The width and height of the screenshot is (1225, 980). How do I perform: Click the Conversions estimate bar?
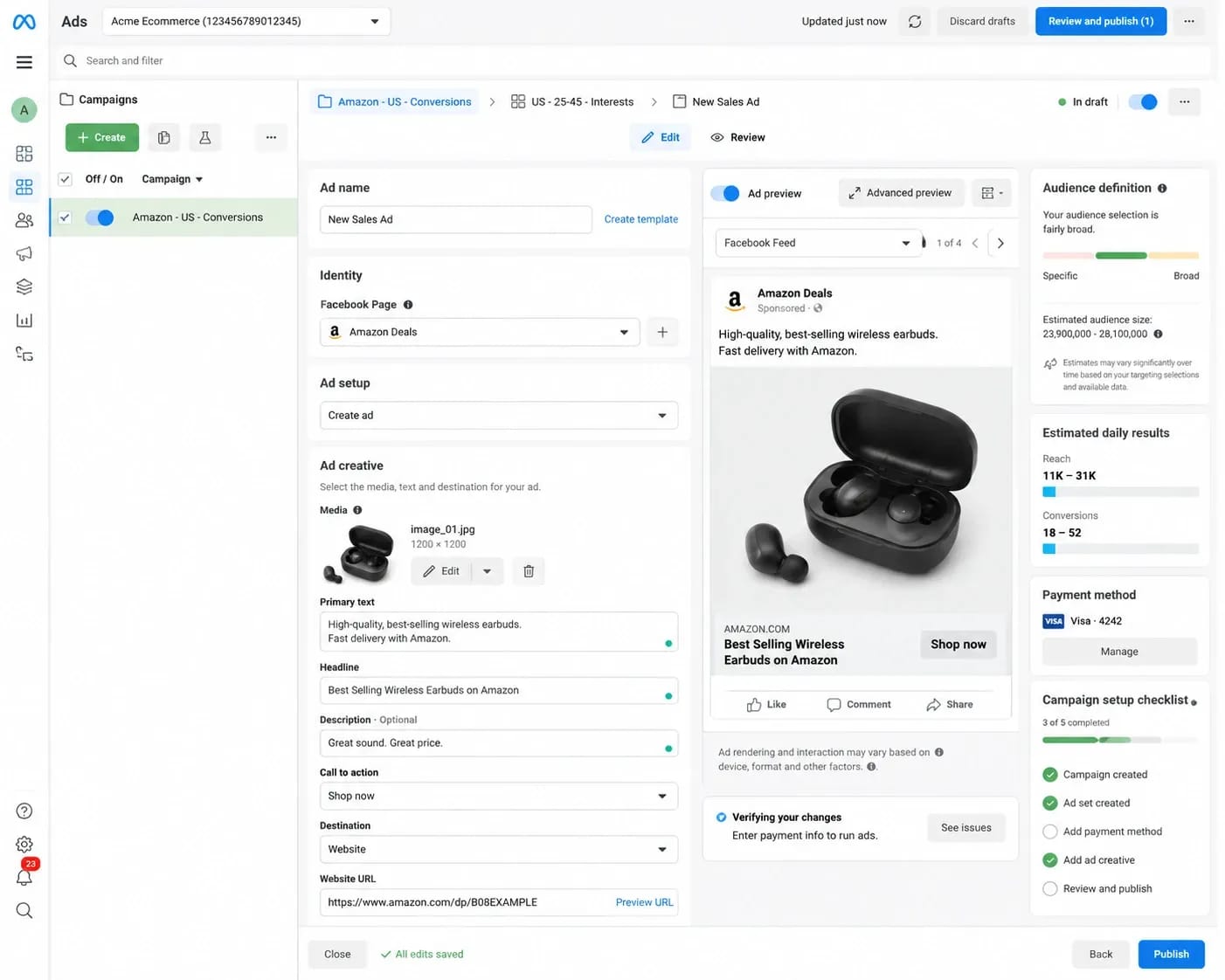click(1121, 549)
